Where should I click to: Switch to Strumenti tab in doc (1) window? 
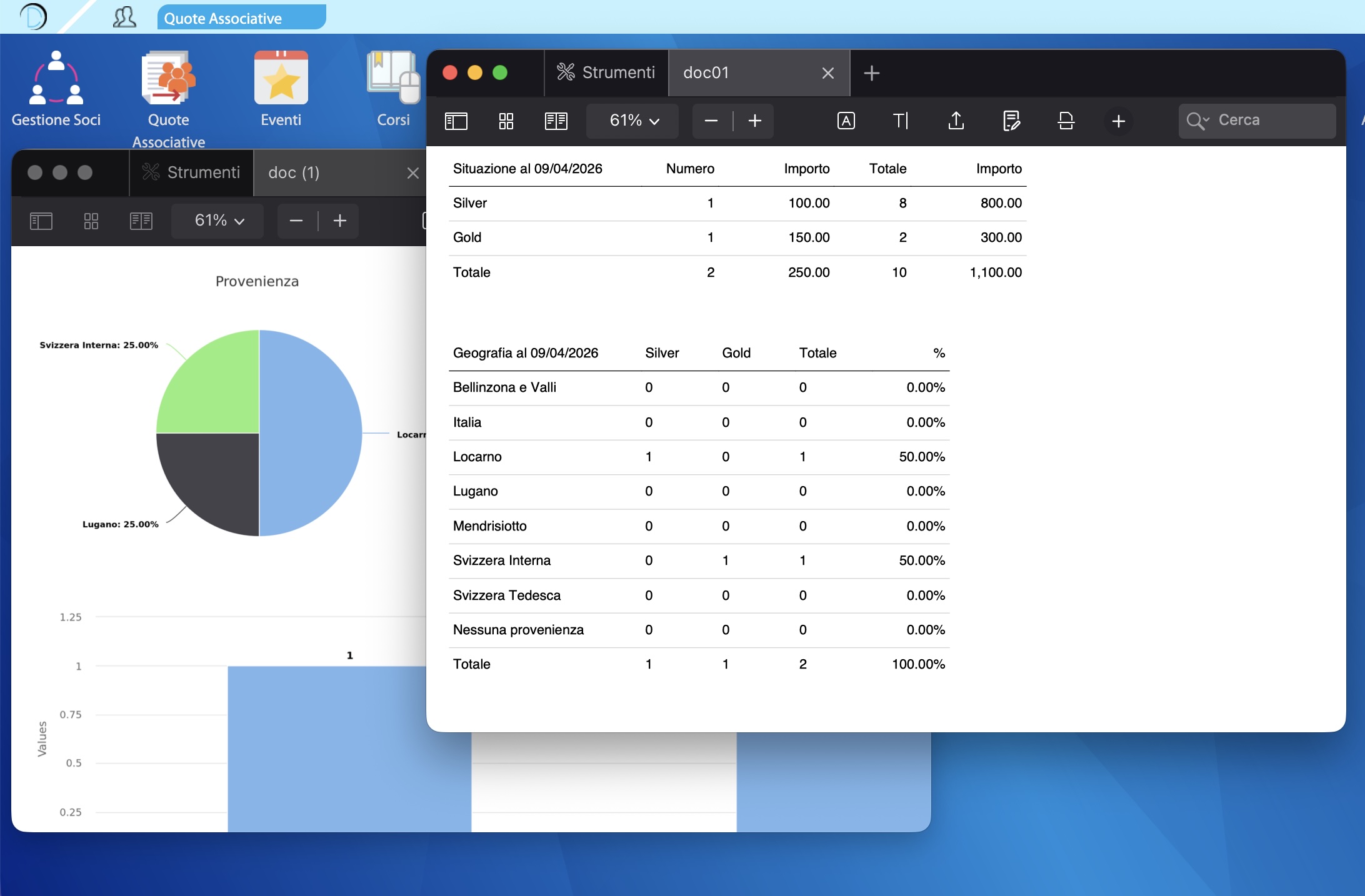pyautogui.click(x=191, y=172)
